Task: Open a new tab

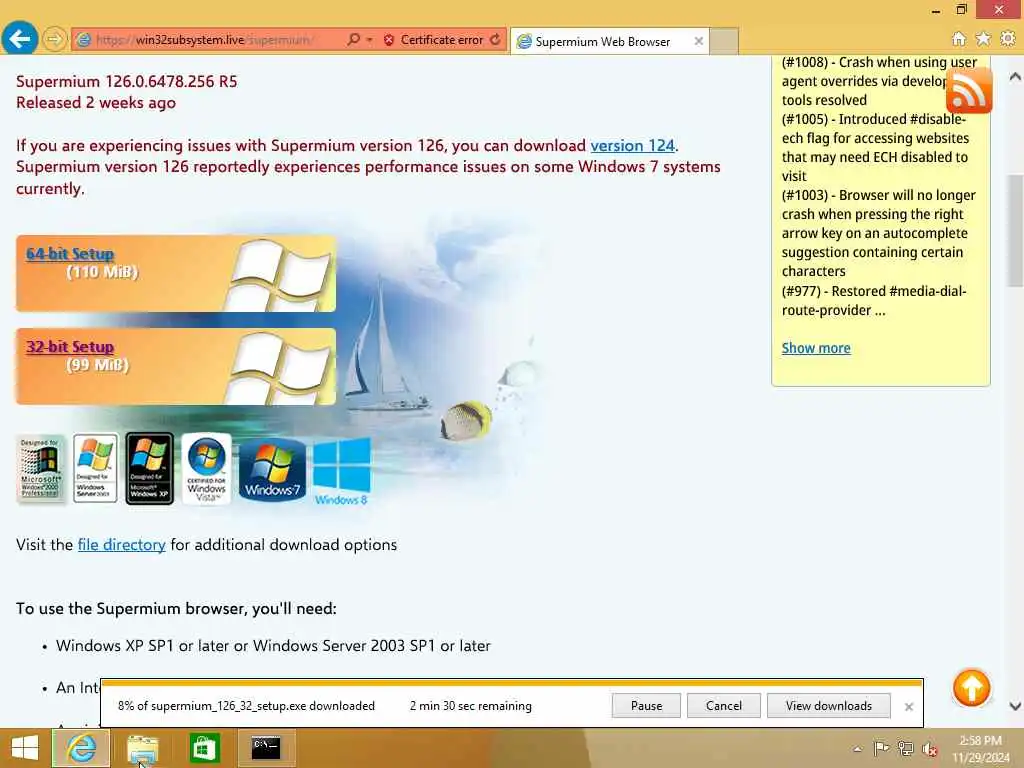Action: 724,41
